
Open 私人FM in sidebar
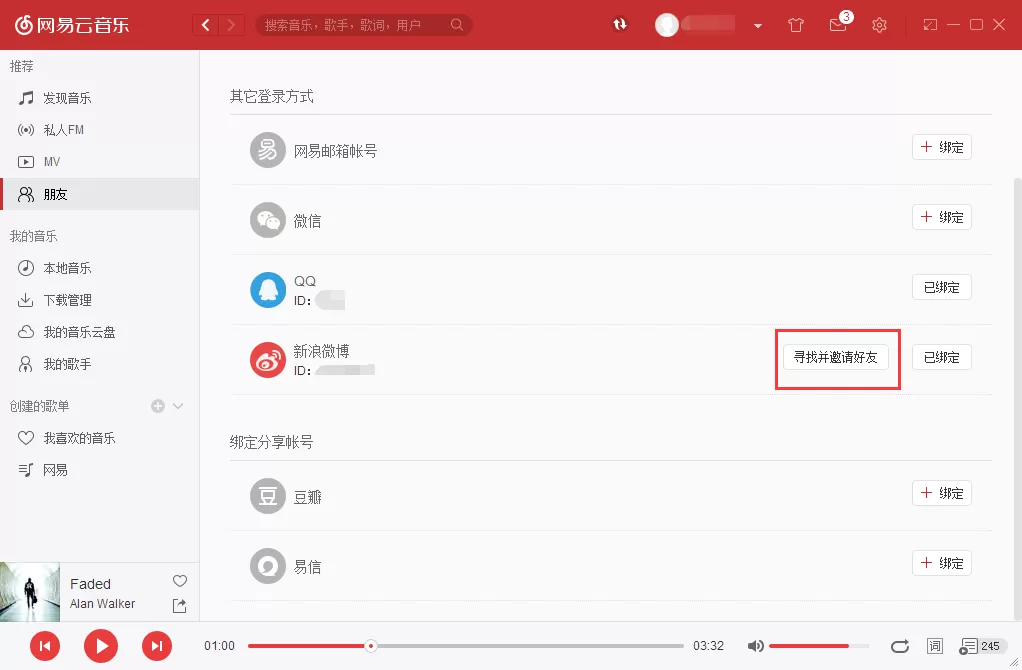(100, 130)
